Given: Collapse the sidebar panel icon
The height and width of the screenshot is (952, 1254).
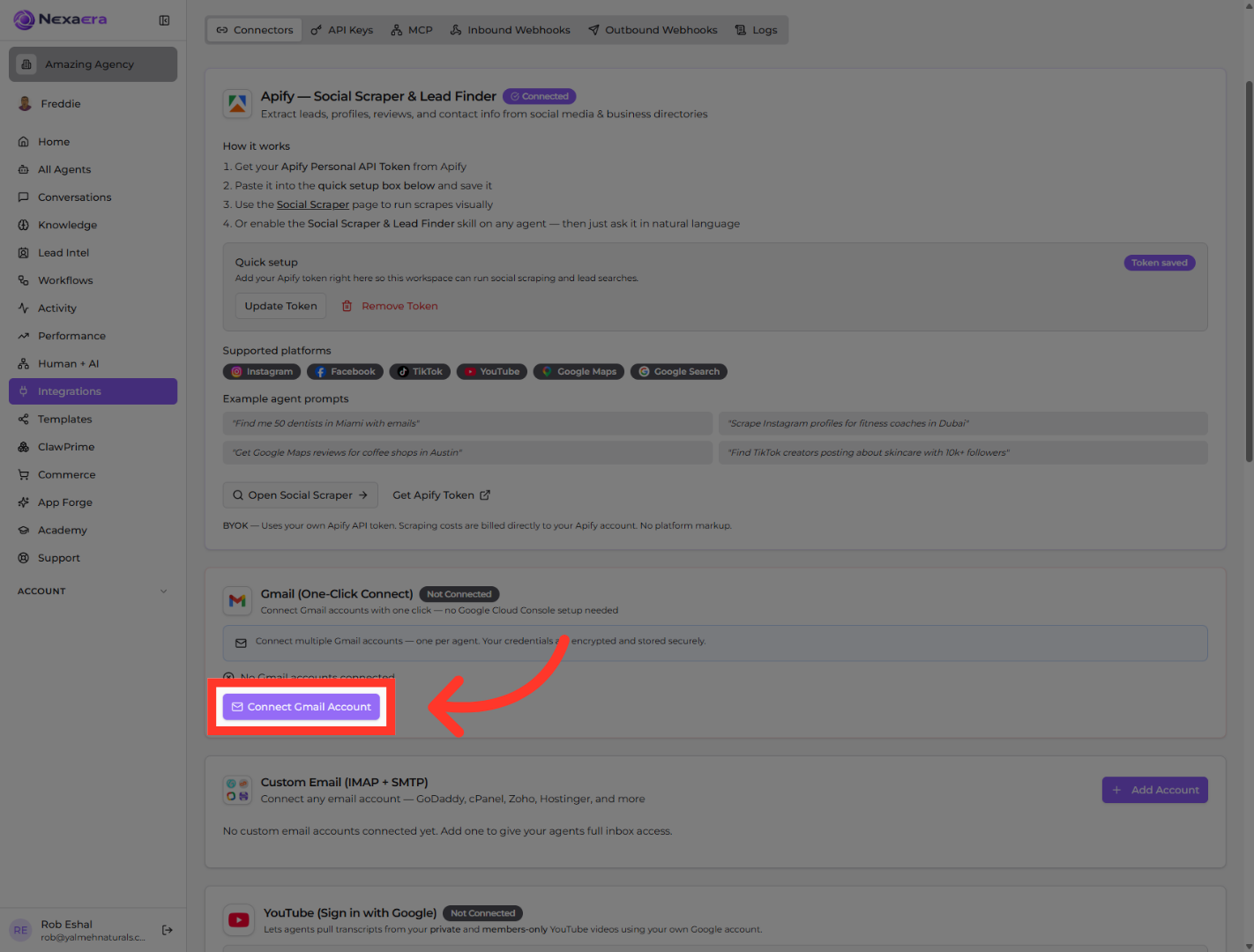Looking at the screenshot, I should click(164, 20).
